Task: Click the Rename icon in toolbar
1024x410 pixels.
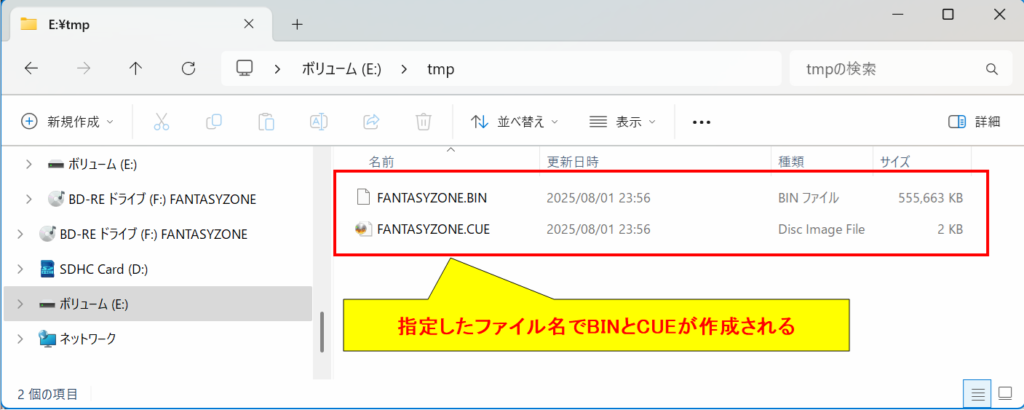Action: click(x=318, y=122)
